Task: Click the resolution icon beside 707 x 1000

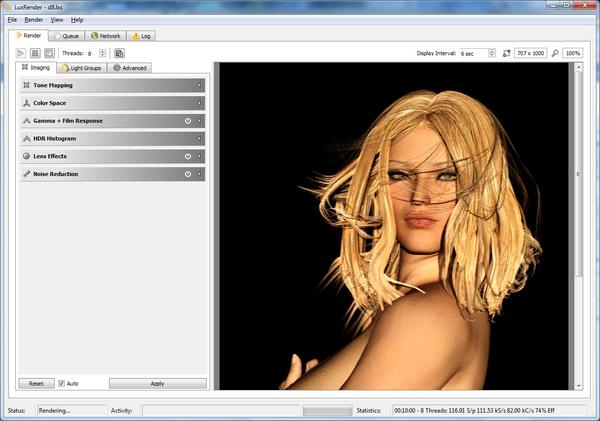Action: coord(506,53)
